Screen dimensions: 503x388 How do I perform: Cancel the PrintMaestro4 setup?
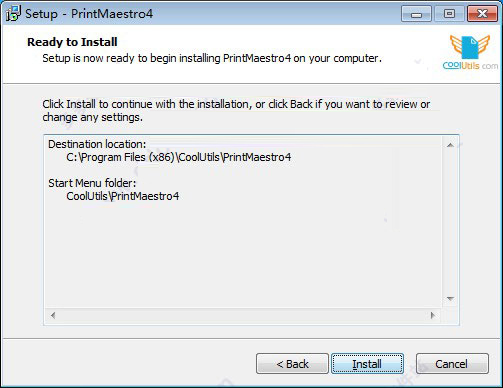click(452, 364)
